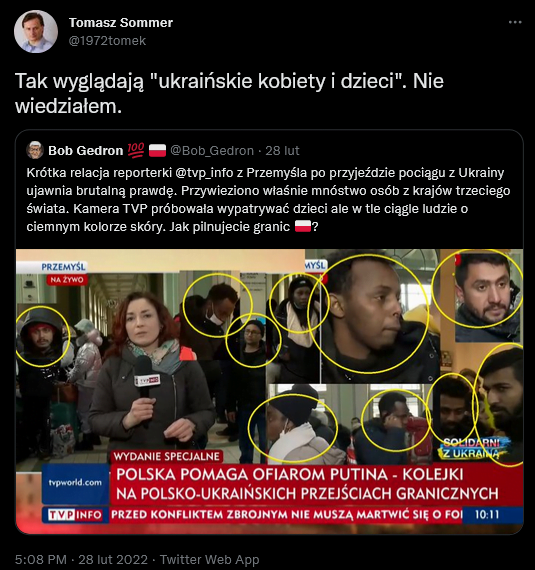Open the 5:08 PM tweet timestamp
535x570 pixels.
pyautogui.click(x=41, y=559)
